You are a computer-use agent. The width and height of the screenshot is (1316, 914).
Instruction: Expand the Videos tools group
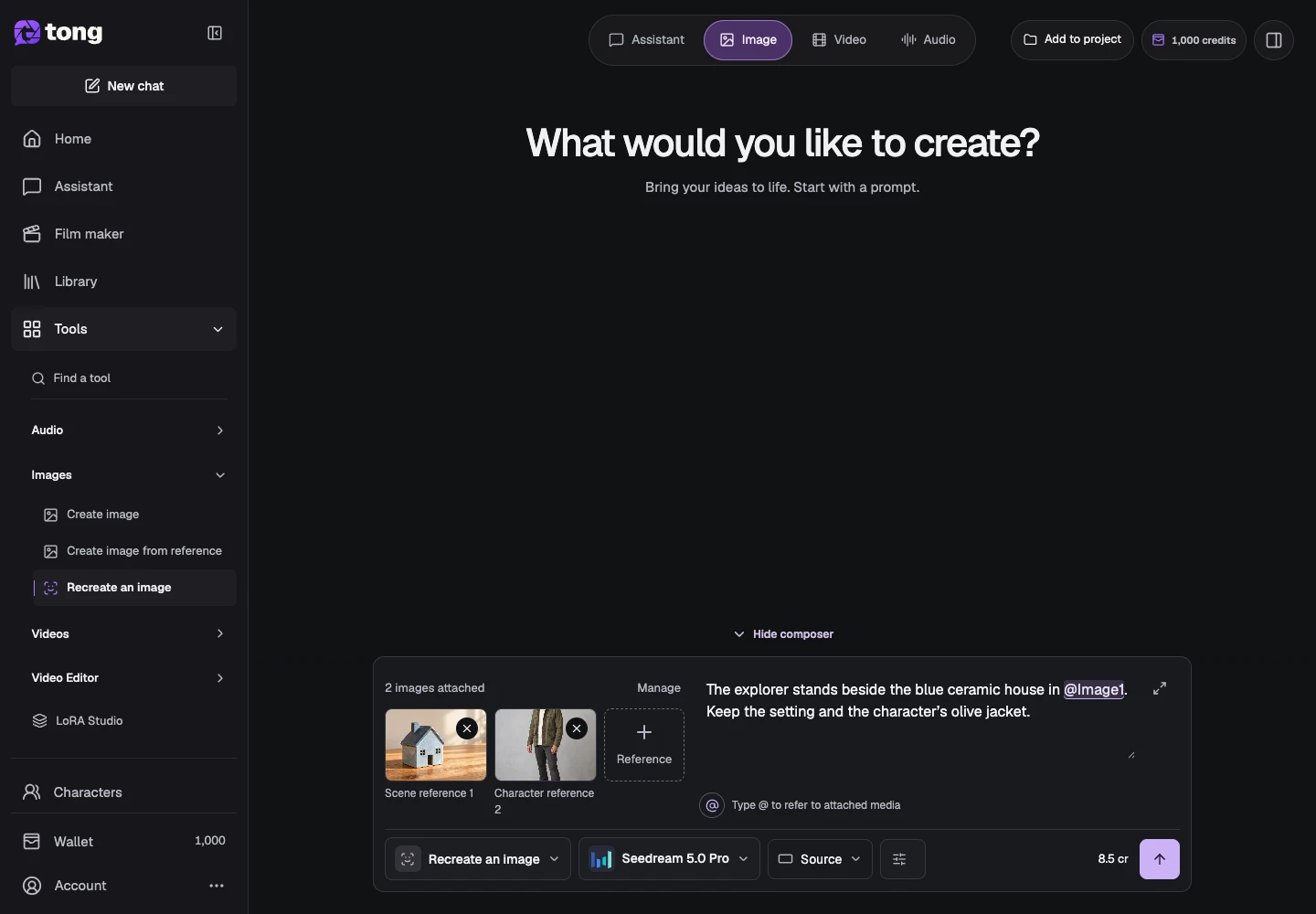(x=129, y=633)
